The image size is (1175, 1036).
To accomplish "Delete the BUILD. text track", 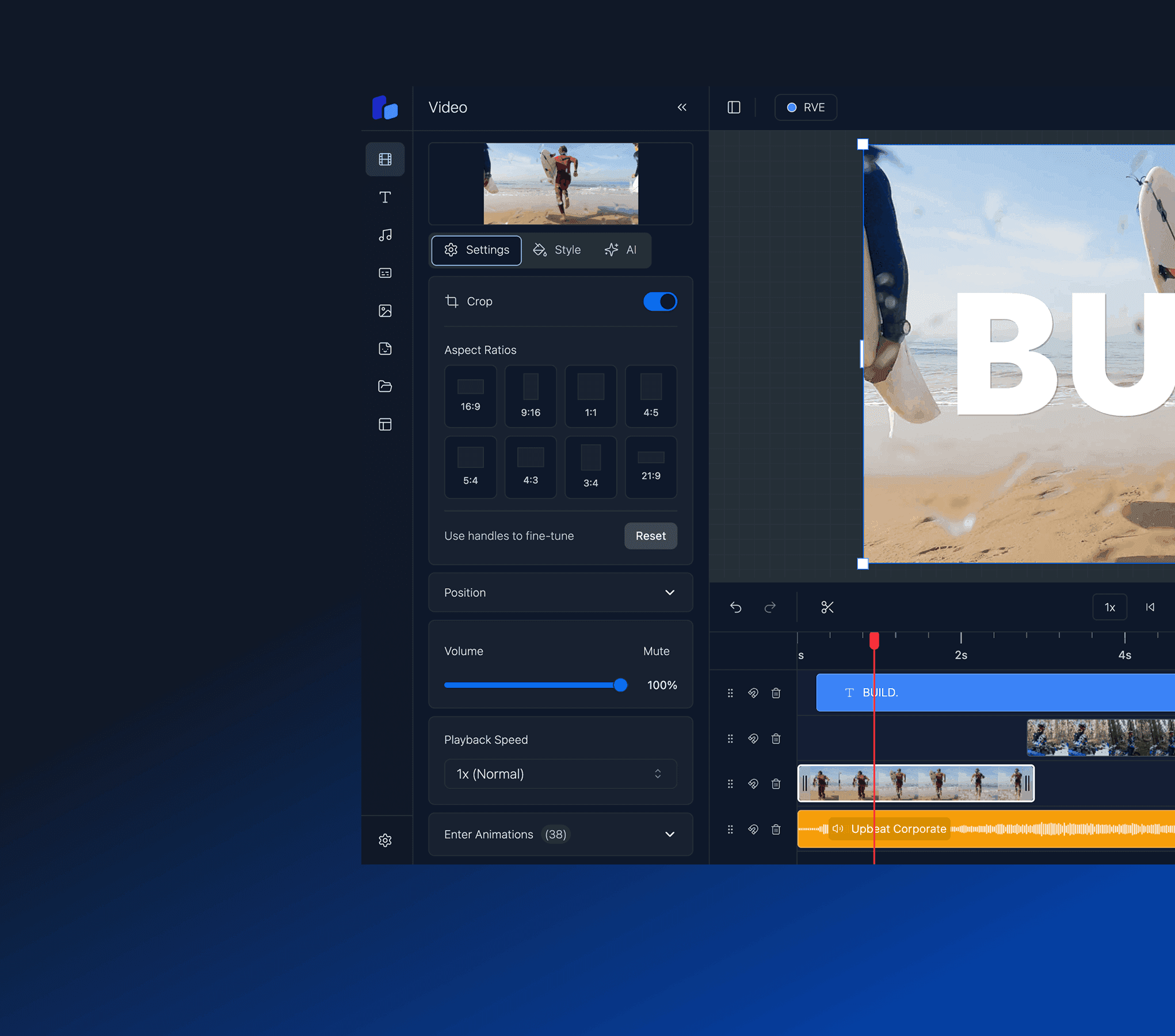I will 776,693.
